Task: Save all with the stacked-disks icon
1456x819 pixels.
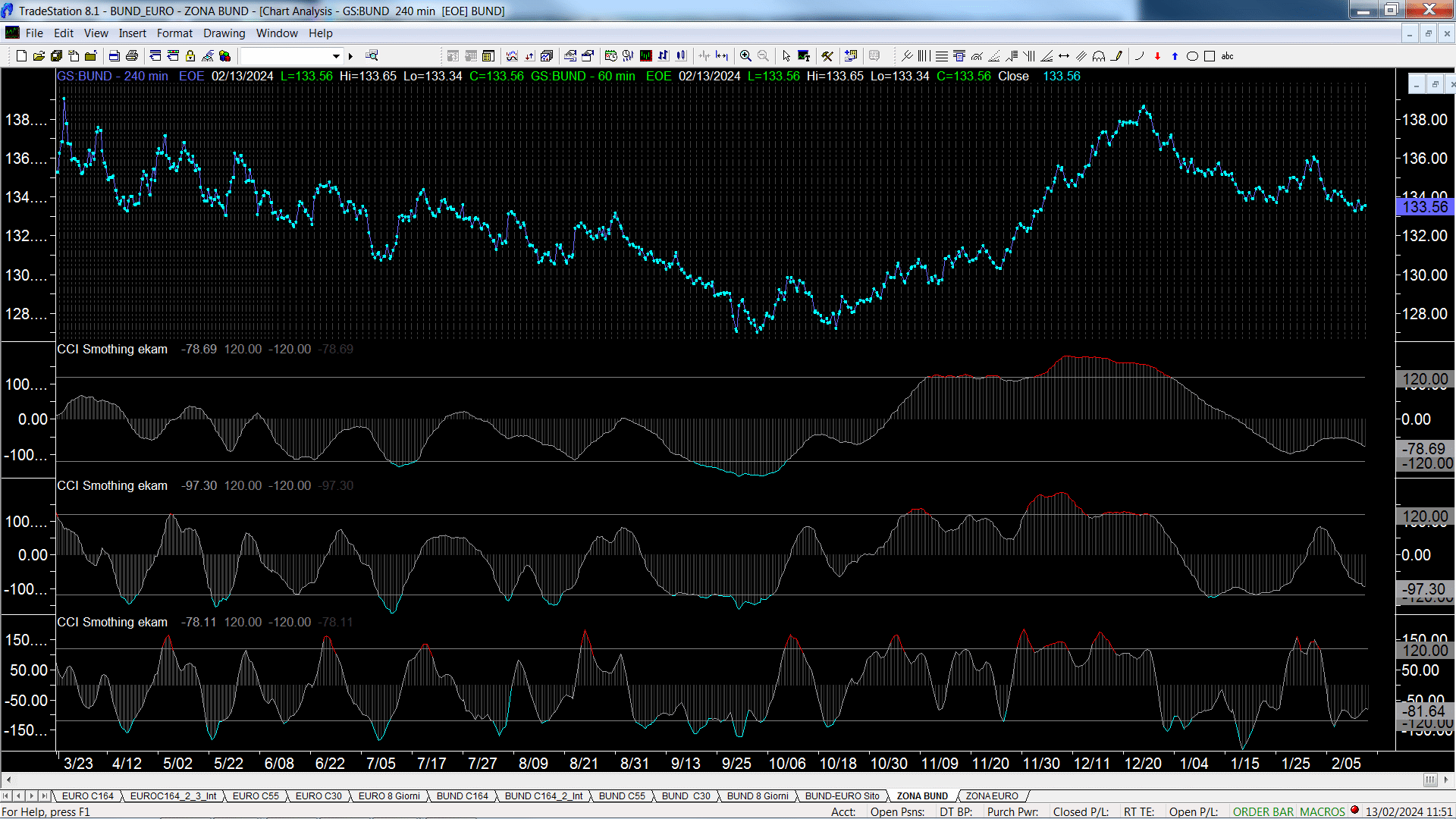Action: pos(56,56)
